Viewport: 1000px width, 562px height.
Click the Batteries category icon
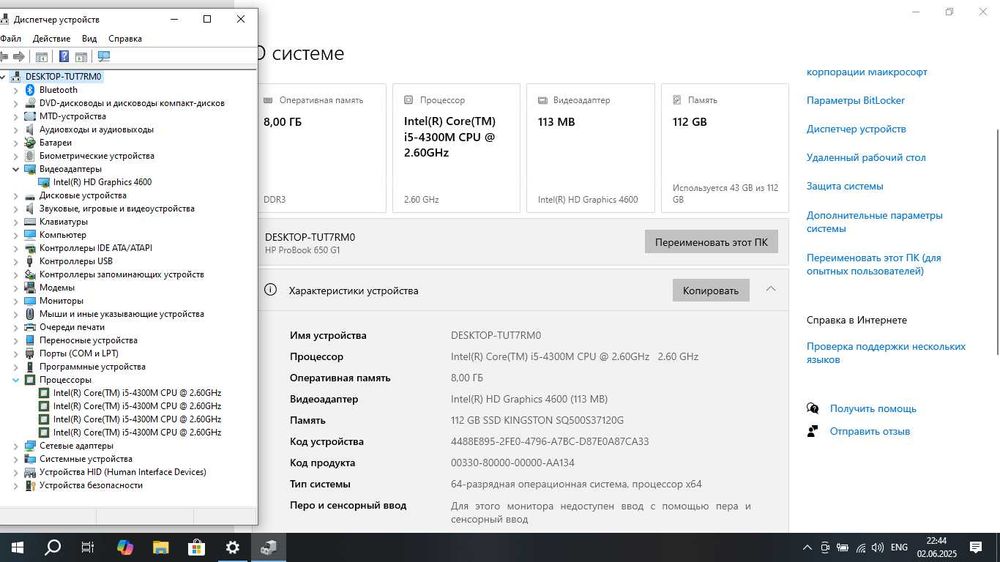(30, 143)
